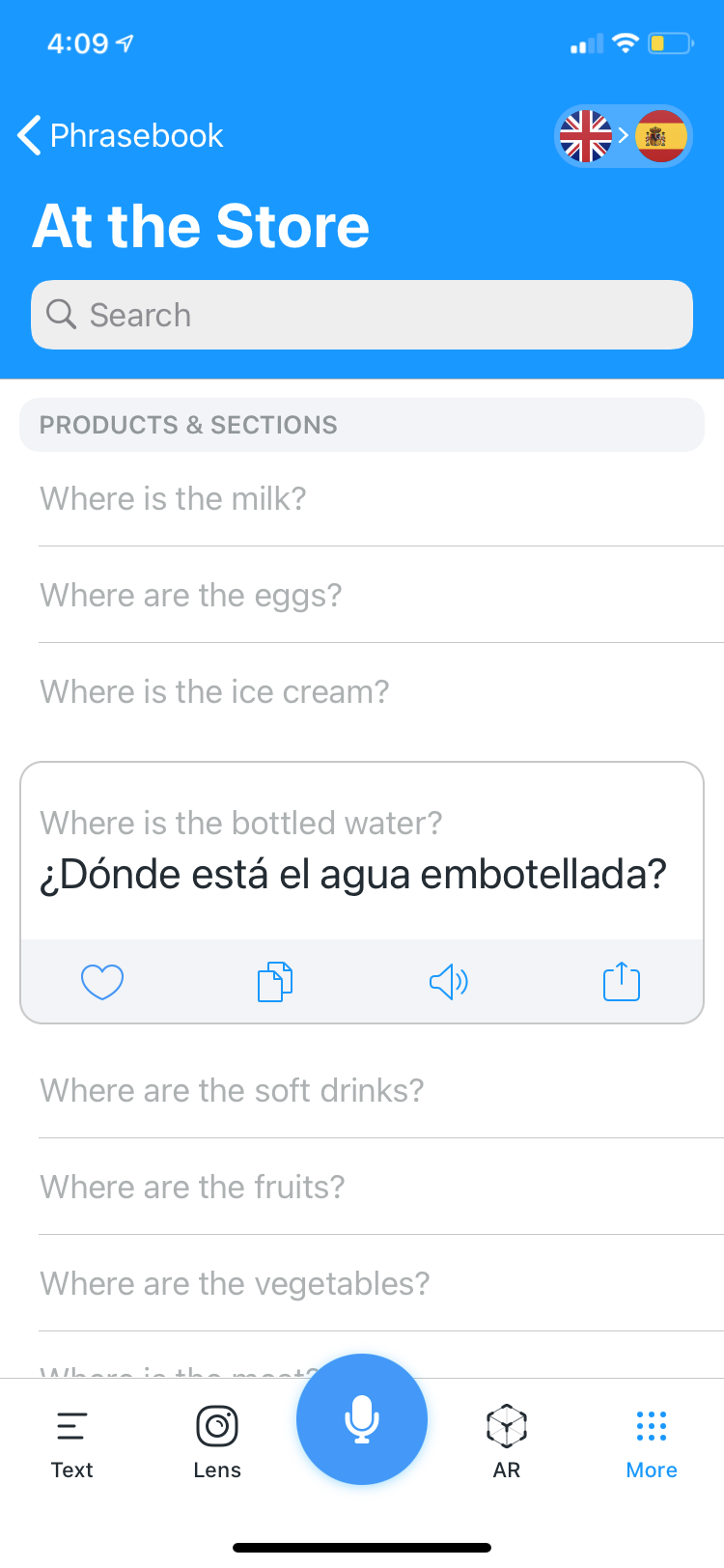The height and width of the screenshot is (1568, 724).
Task: Play audio with the speaker icon
Action: pyautogui.click(x=449, y=982)
